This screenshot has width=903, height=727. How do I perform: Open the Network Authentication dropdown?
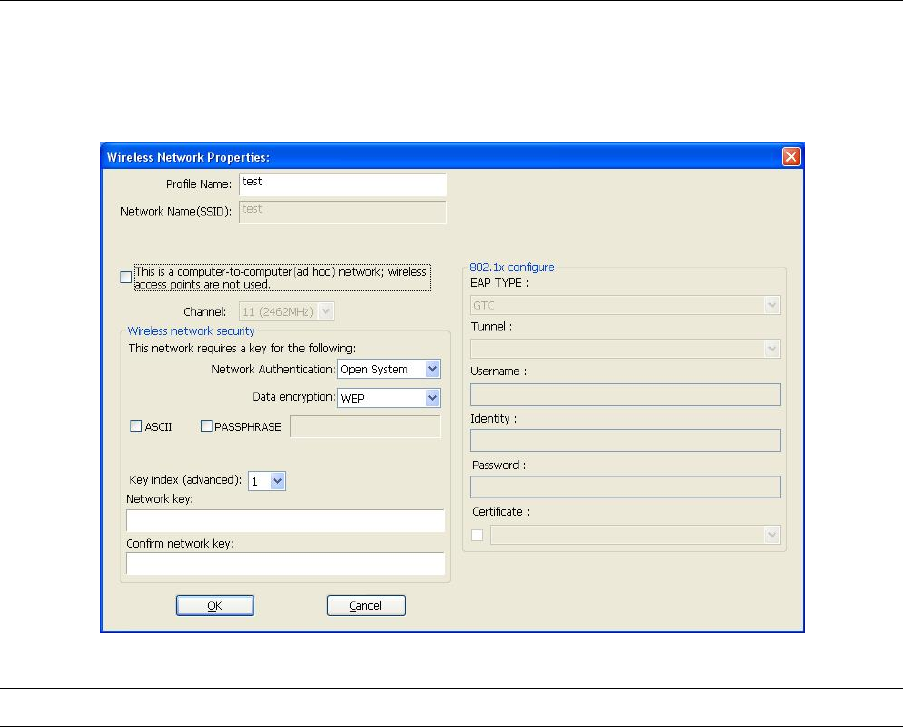[389, 369]
